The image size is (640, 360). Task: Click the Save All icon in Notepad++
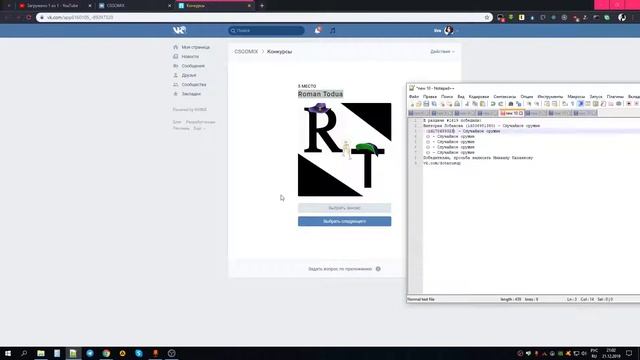[434, 104]
